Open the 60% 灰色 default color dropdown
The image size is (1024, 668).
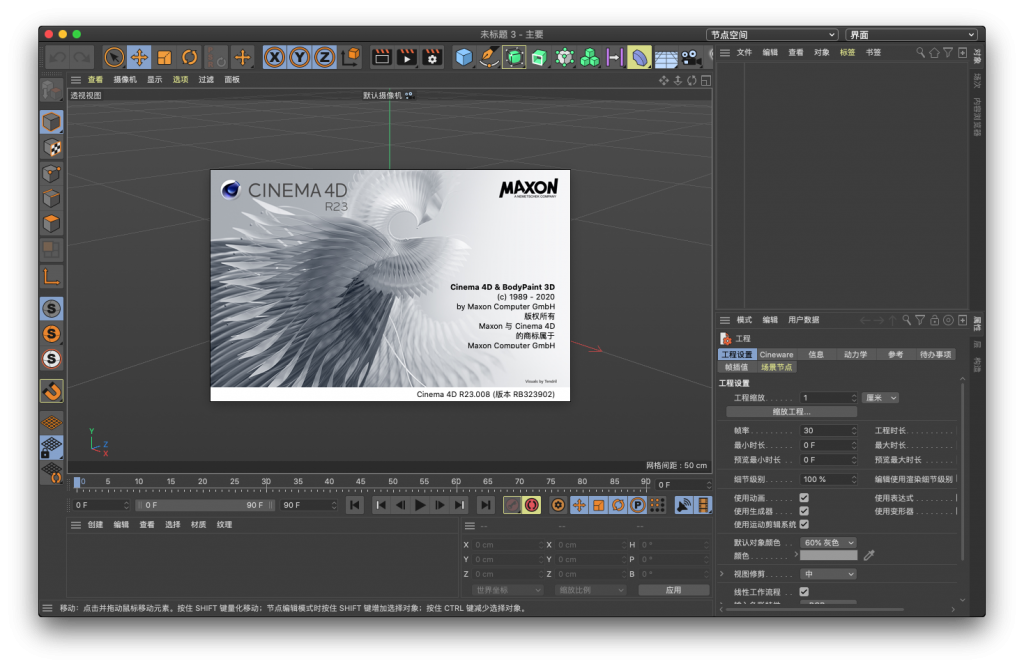click(828, 543)
